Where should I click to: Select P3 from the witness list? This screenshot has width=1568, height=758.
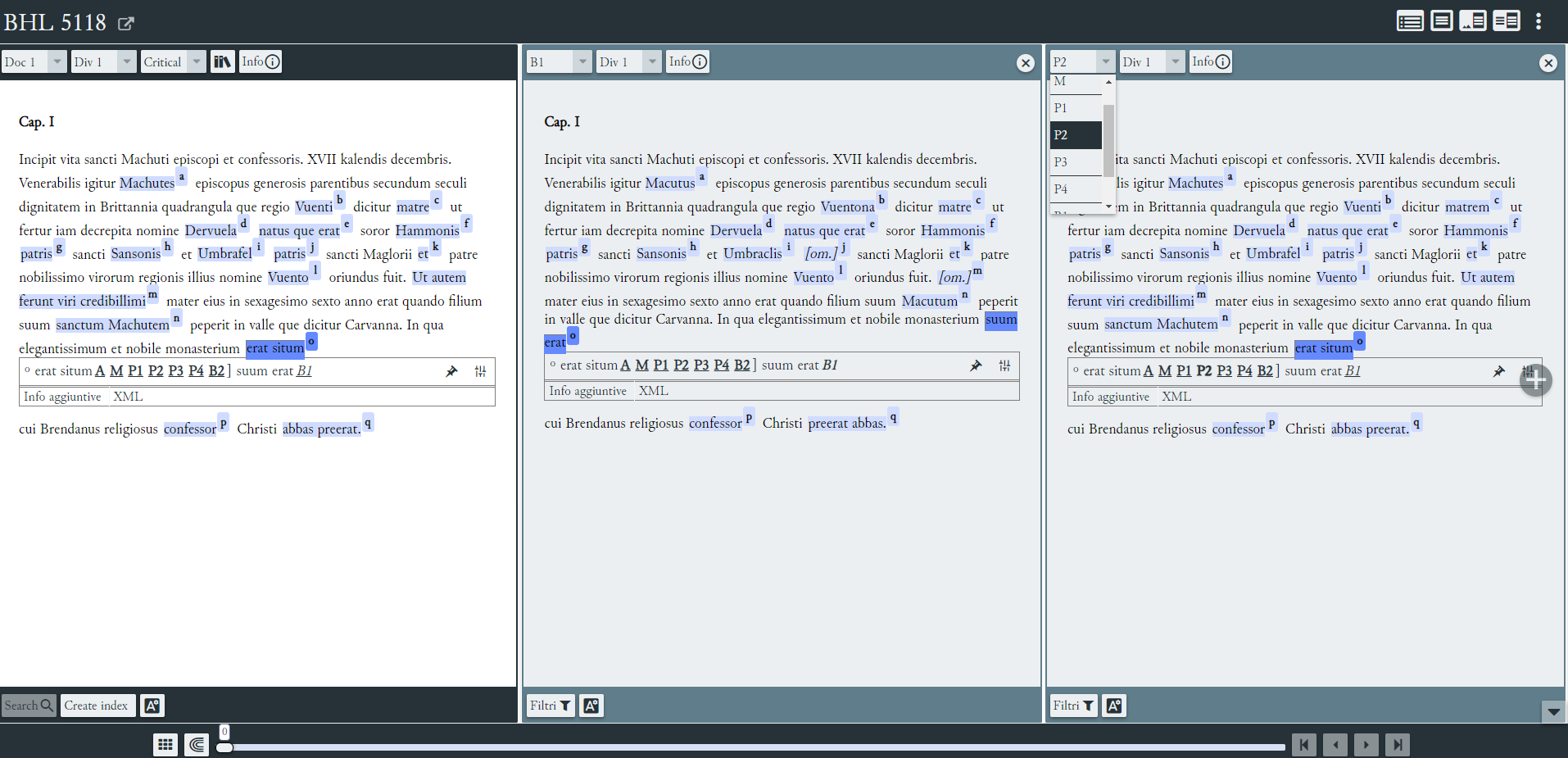[x=1061, y=161]
